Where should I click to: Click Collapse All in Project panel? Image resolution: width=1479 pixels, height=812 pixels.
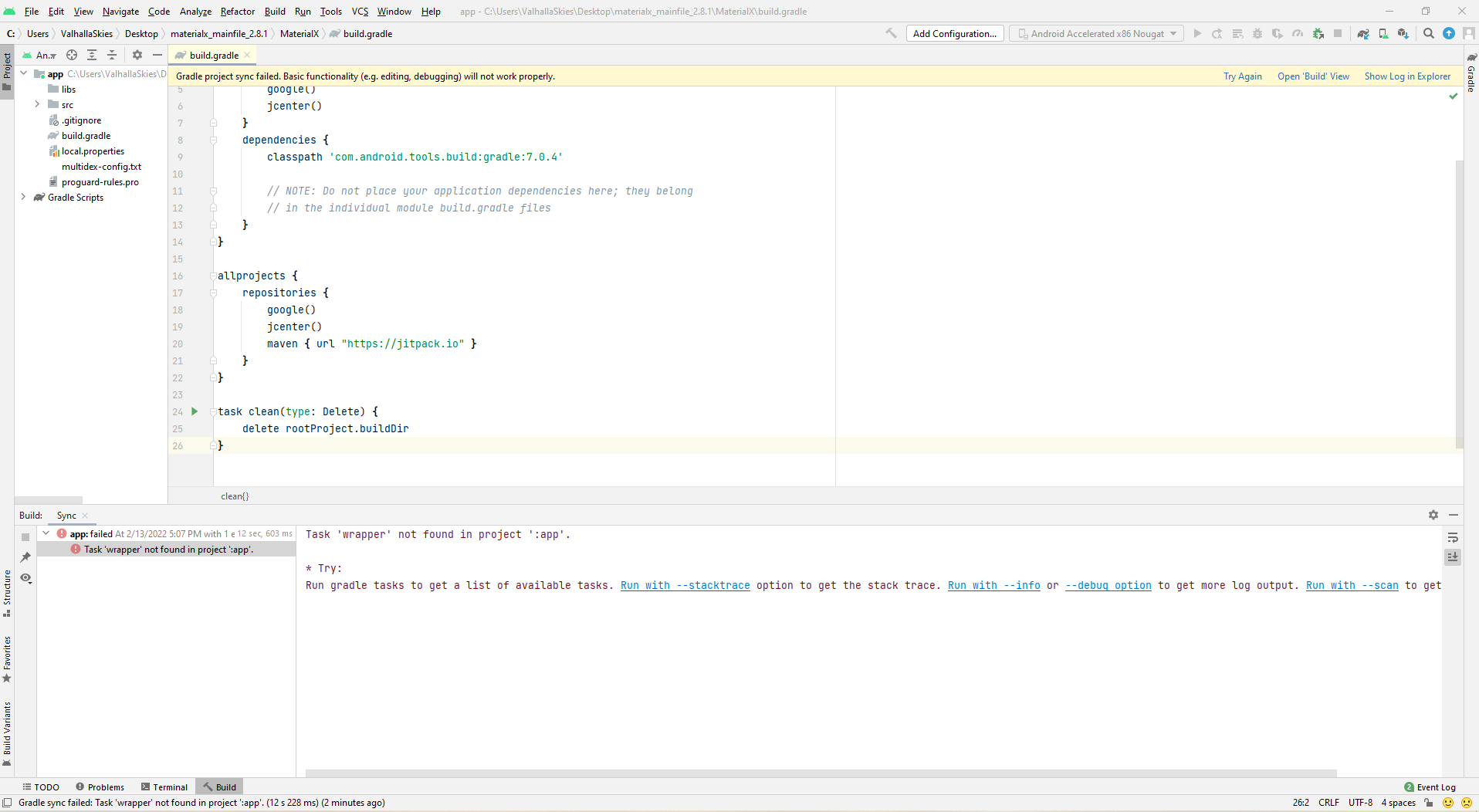pyautogui.click(x=112, y=55)
